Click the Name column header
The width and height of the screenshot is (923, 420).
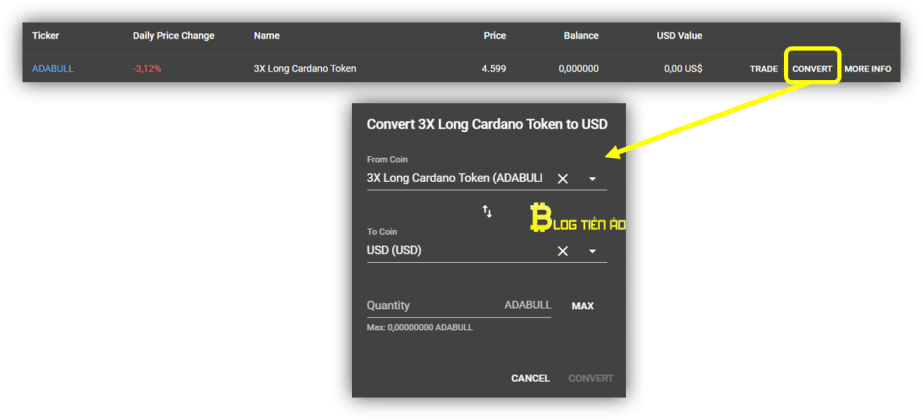point(267,36)
